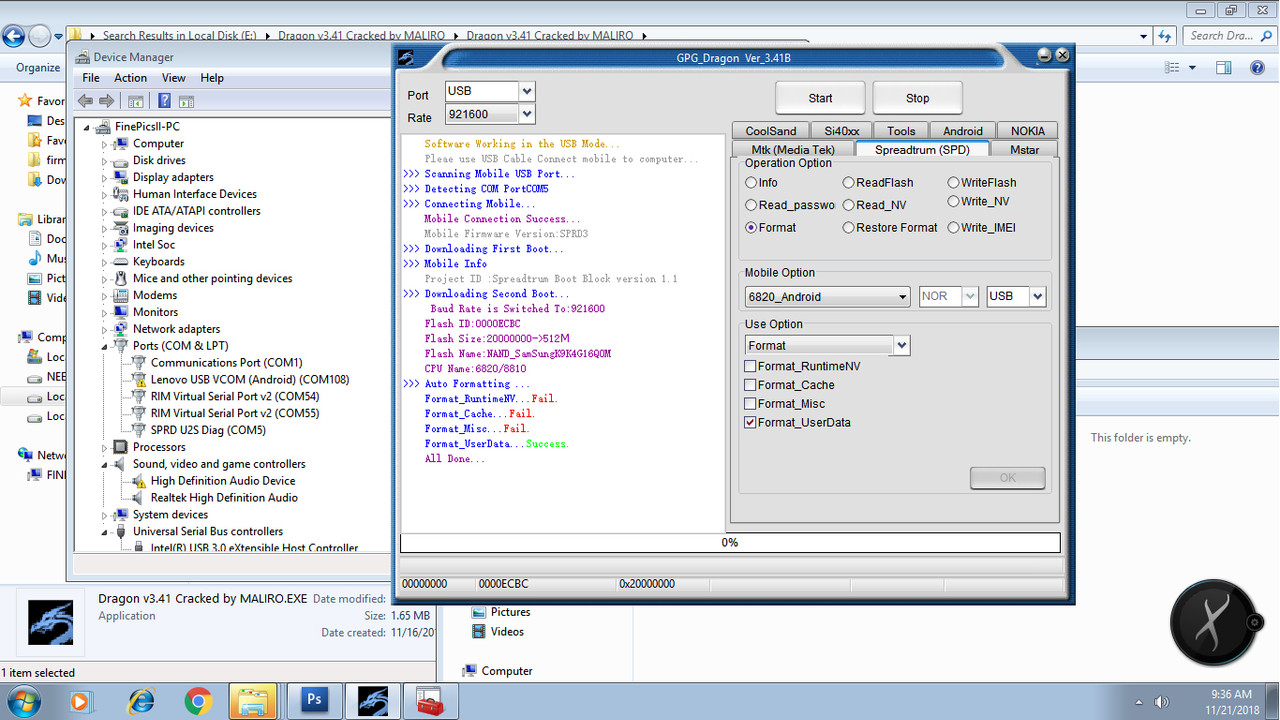Click Explorer back navigation button
Viewport: 1280px width, 720px height.
pos(13,37)
